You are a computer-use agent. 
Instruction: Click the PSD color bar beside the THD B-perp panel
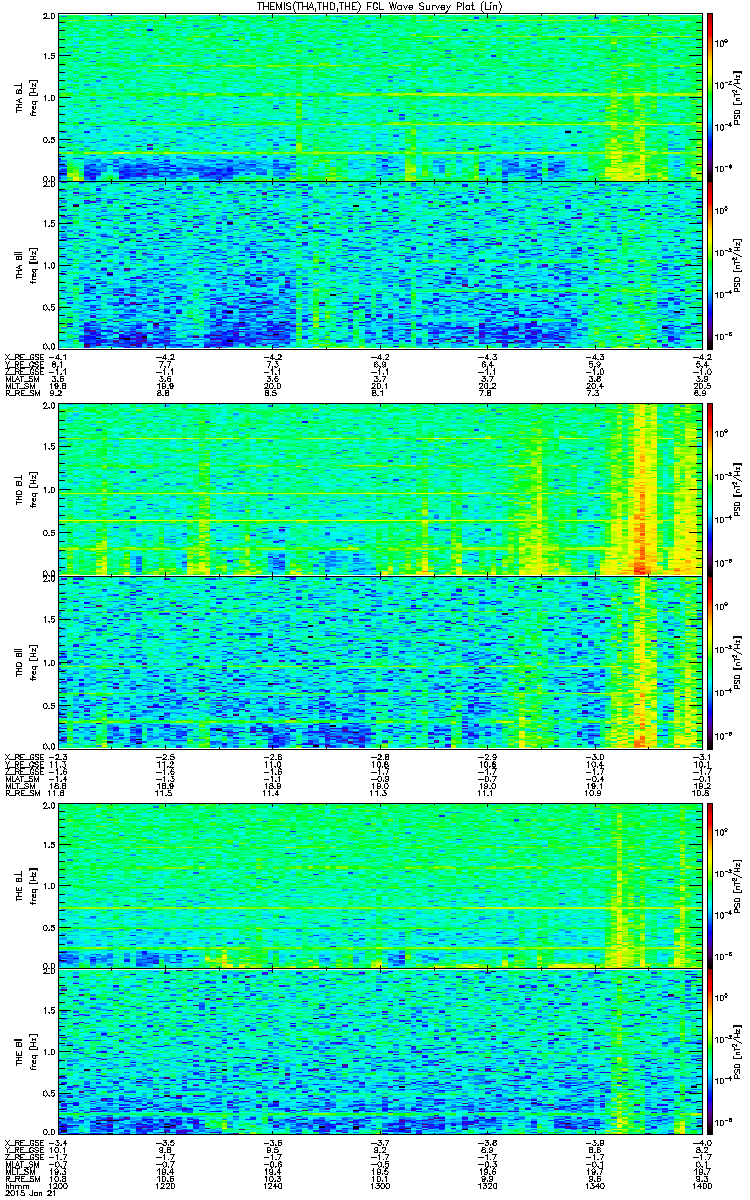710,489
